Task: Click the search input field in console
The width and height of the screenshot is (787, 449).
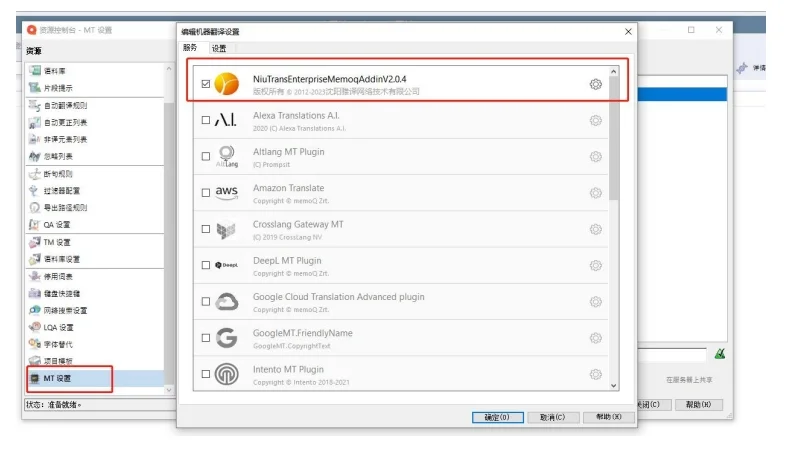Action: (x=672, y=355)
